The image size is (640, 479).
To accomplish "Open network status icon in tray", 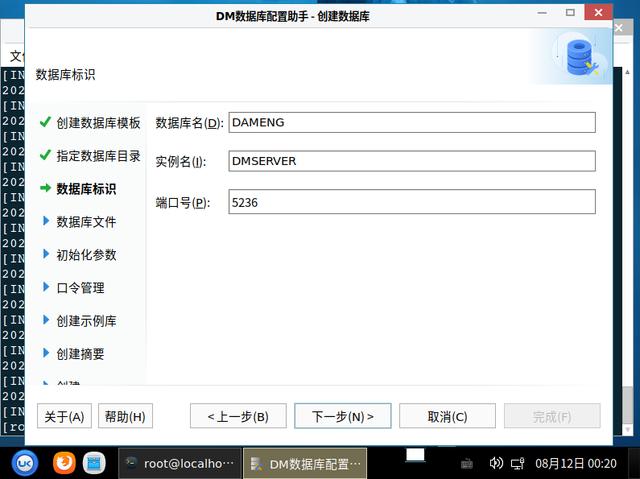I will click(518, 463).
